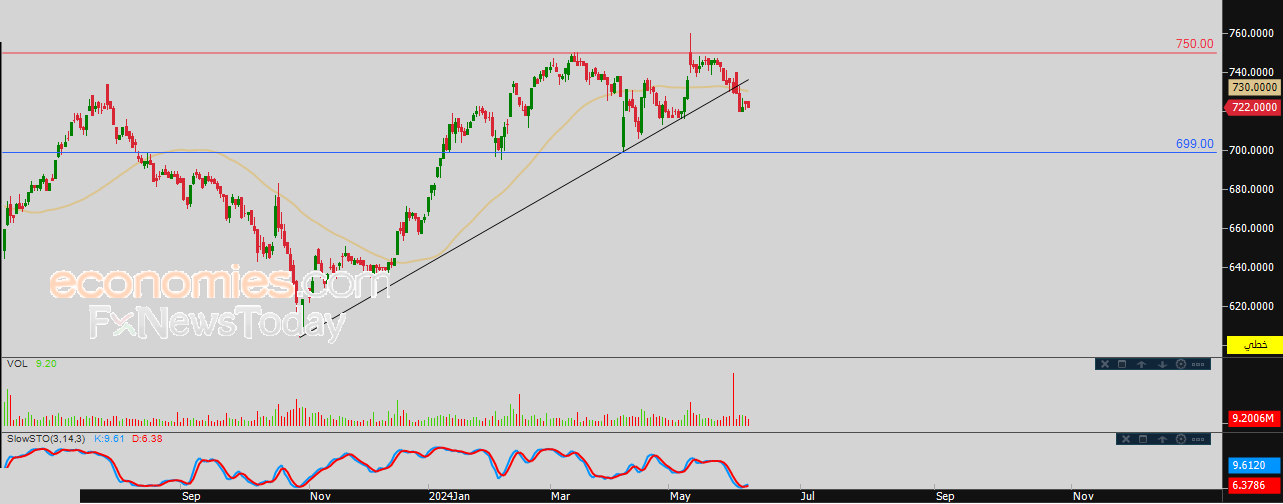The image size is (1283, 504).
Task: Click the Nov 2023 time axis label
Action: (x=320, y=495)
